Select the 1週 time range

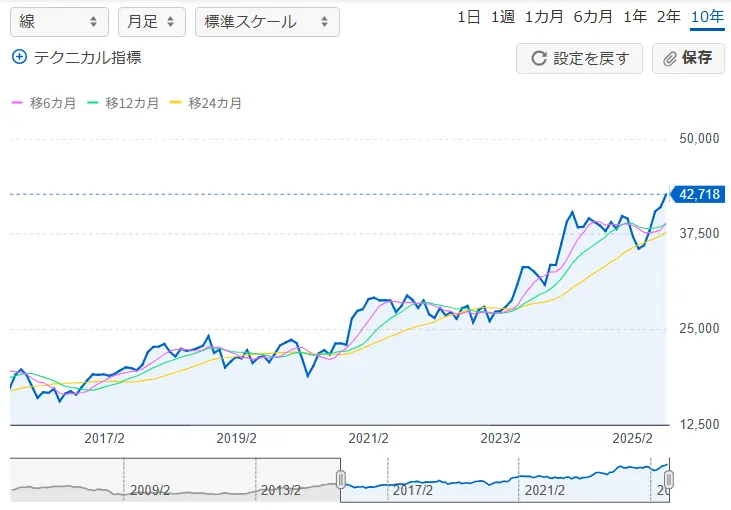[x=503, y=17]
